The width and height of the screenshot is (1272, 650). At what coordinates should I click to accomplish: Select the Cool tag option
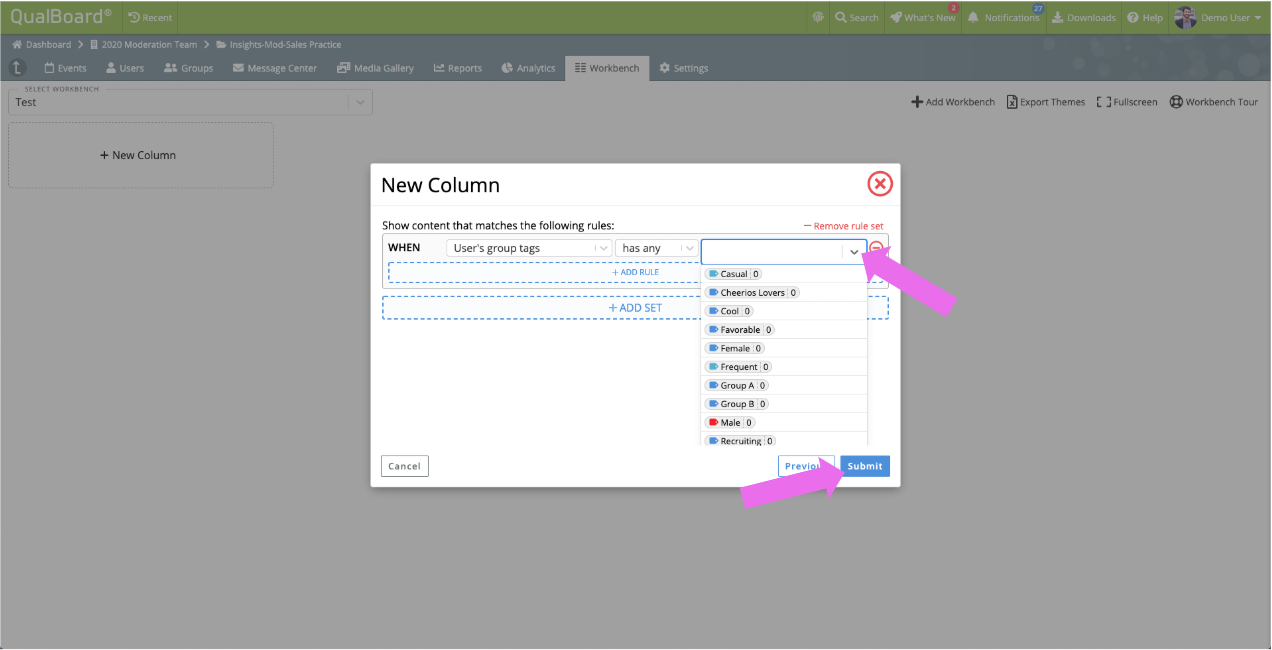click(784, 311)
